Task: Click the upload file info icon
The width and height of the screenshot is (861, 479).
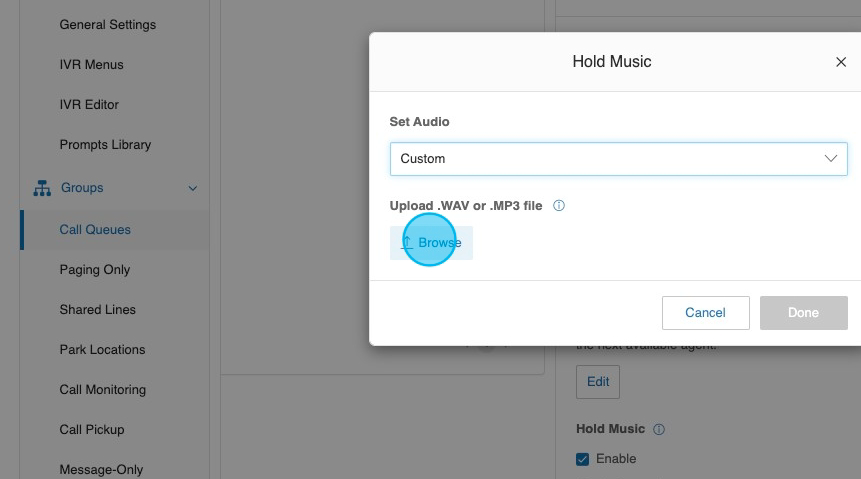Action: click(x=559, y=206)
